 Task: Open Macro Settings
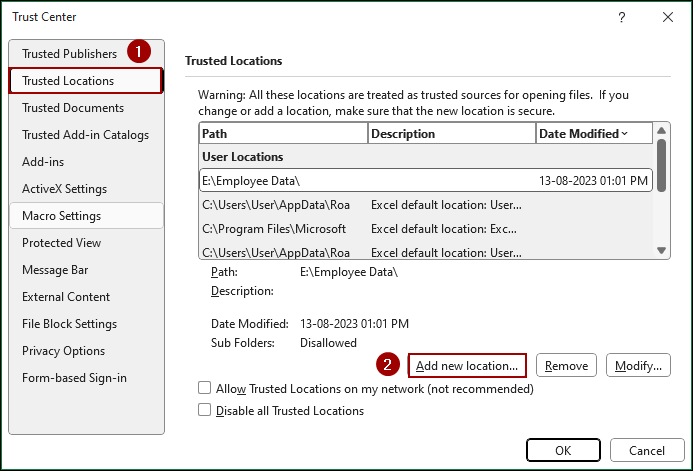tap(86, 216)
